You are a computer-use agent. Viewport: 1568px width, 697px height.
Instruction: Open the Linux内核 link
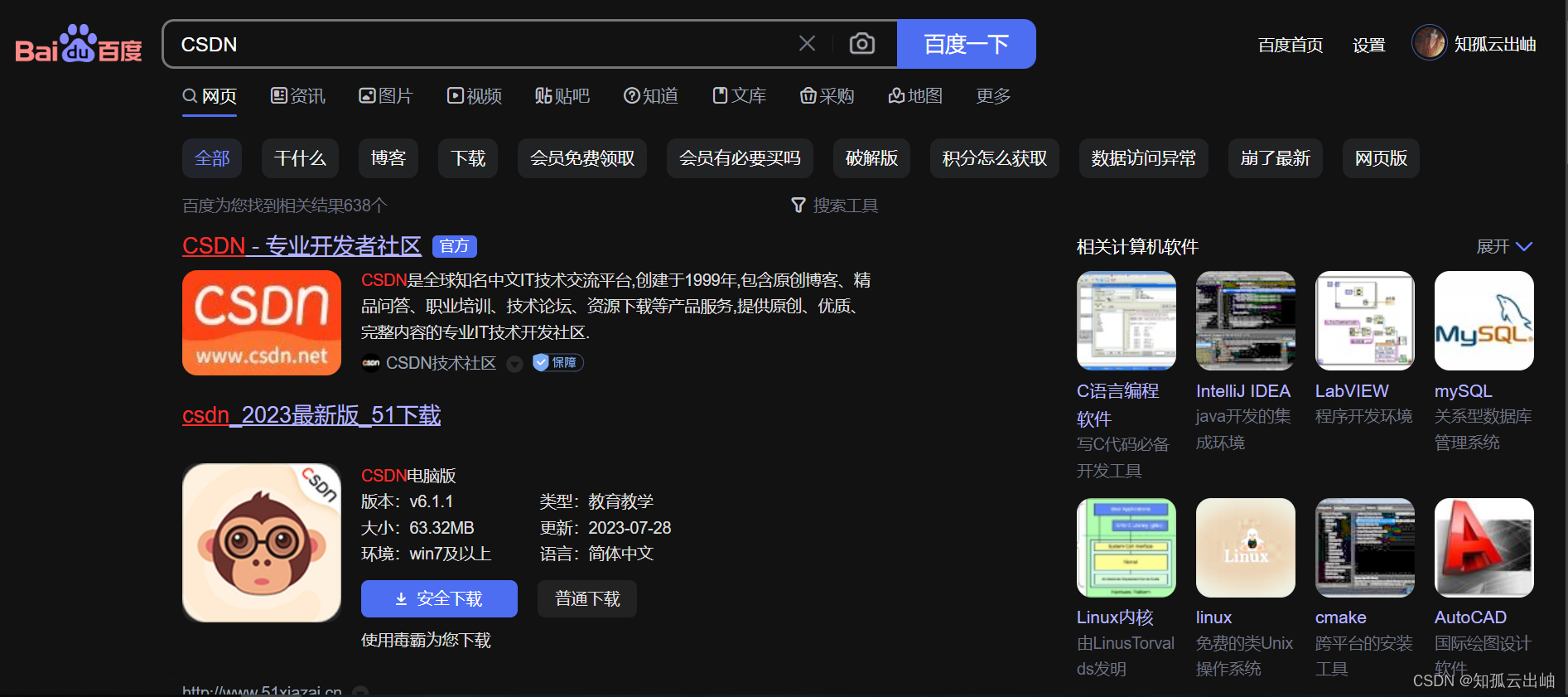[1115, 617]
